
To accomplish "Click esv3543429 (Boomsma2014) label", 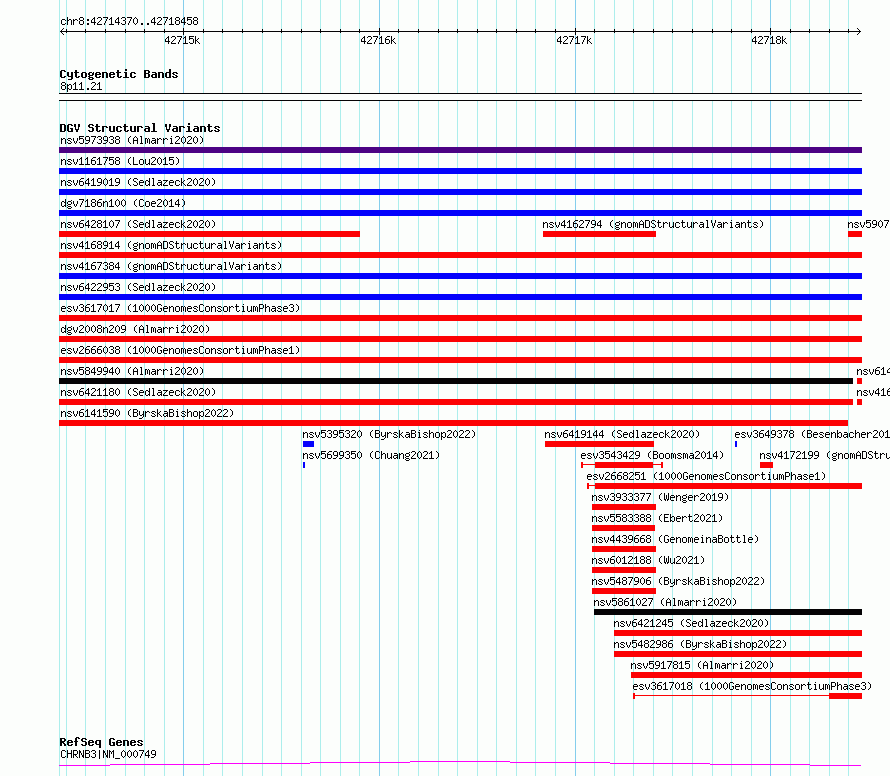I will [652, 455].
